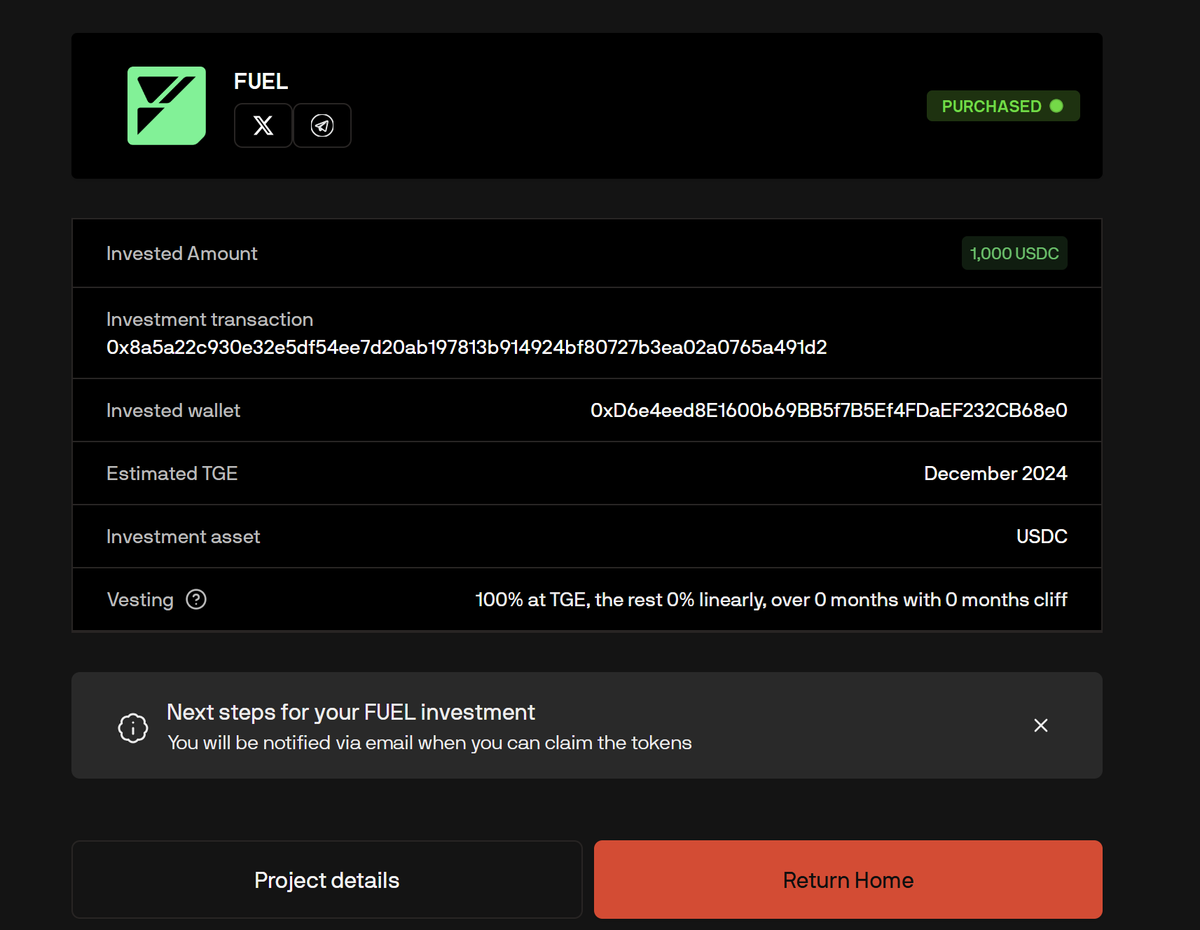Click the Return Home button
The image size is (1200, 930).
[x=848, y=880]
